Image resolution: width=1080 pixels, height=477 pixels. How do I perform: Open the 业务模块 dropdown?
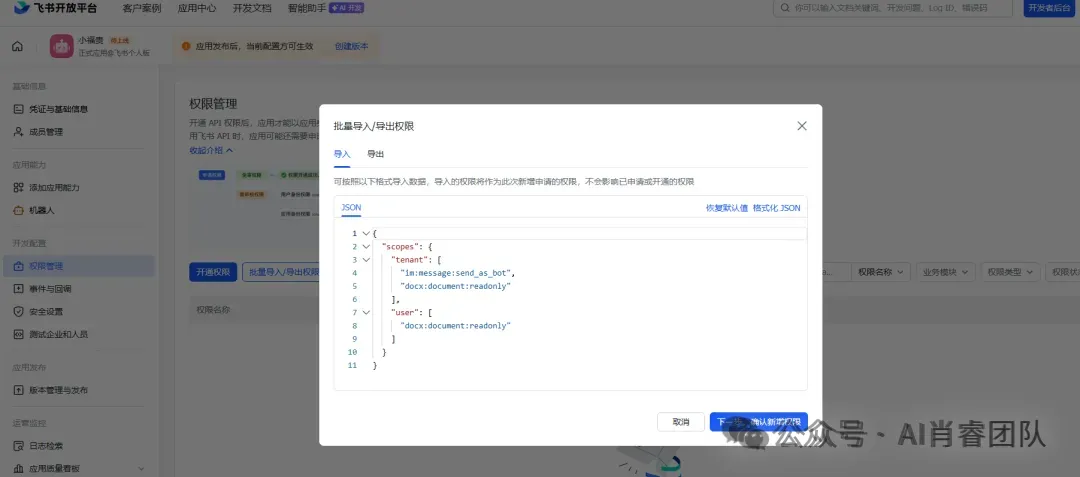click(x=945, y=272)
